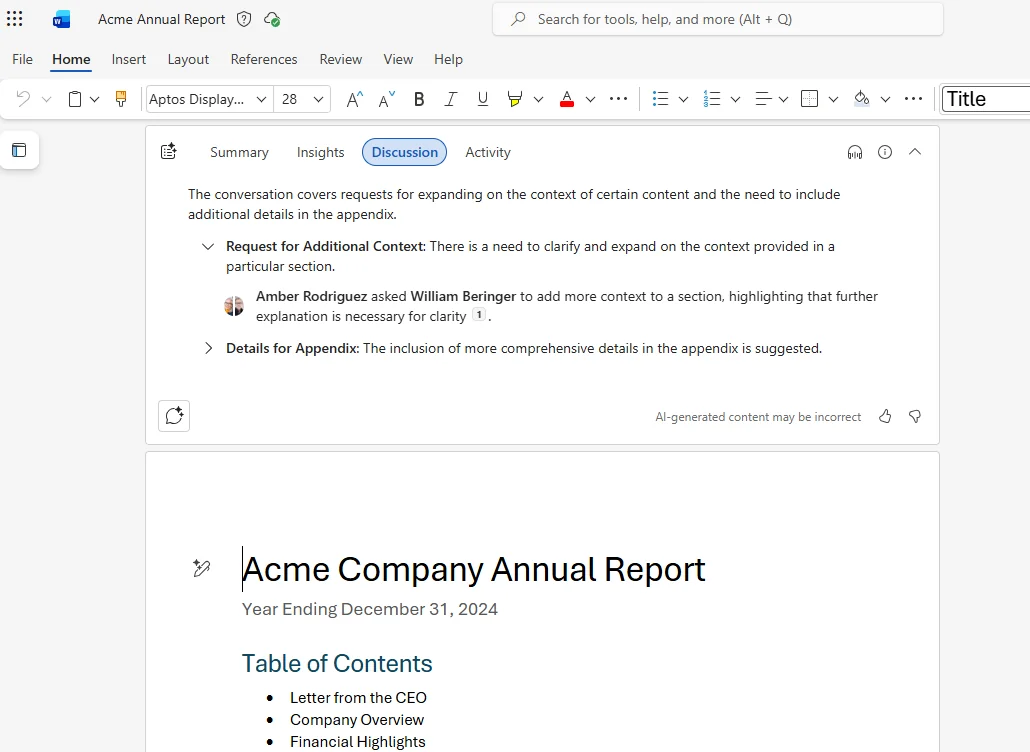Give thumbs down feedback
1030x752 pixels.
915,416
